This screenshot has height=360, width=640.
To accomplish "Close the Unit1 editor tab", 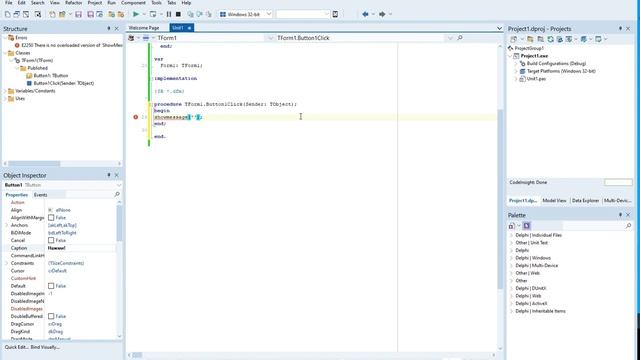I will tap(189, 28).
